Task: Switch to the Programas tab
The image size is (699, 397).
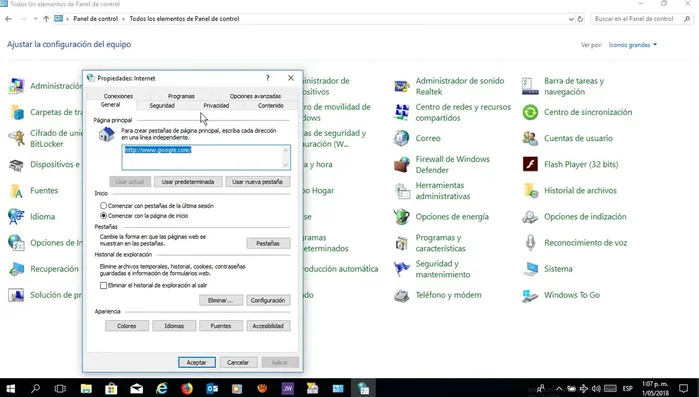Action: tap(181, 96)
